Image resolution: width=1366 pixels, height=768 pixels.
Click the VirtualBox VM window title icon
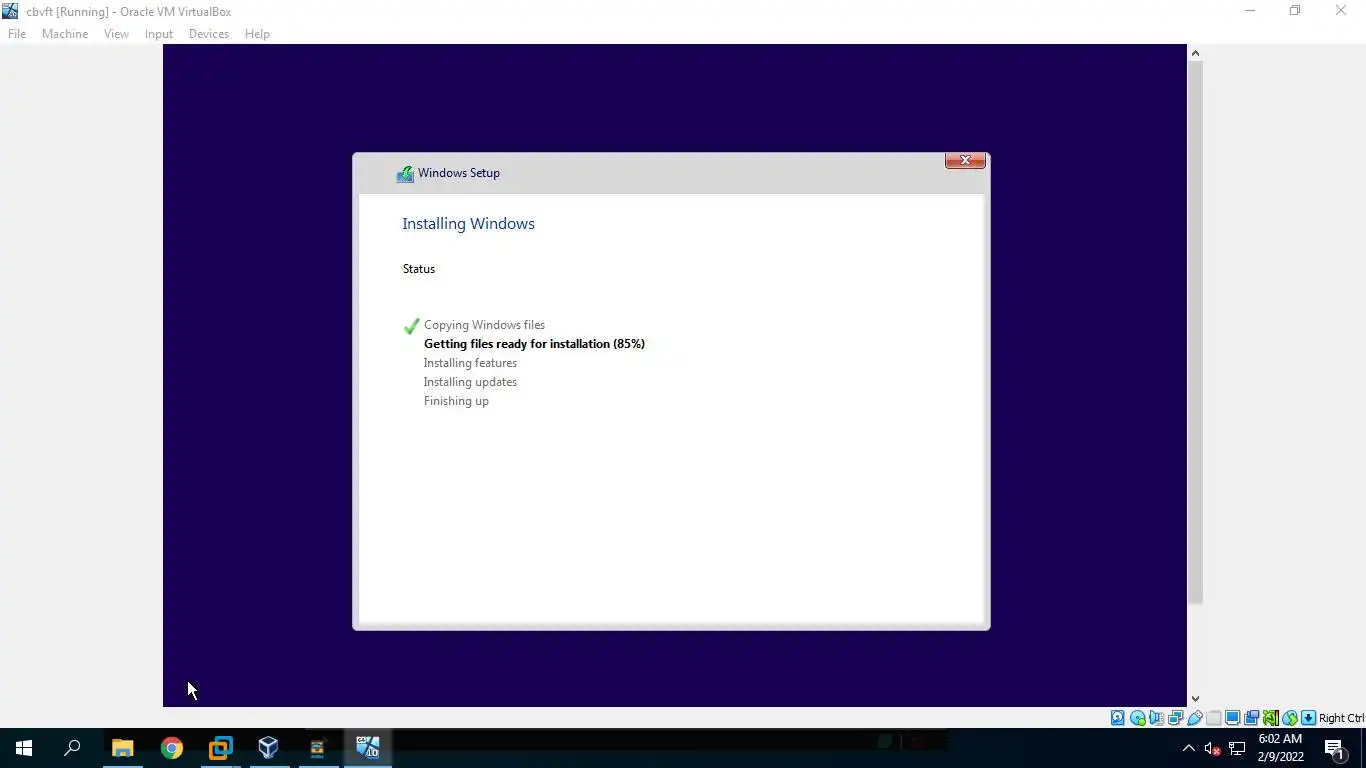(11, 11)
